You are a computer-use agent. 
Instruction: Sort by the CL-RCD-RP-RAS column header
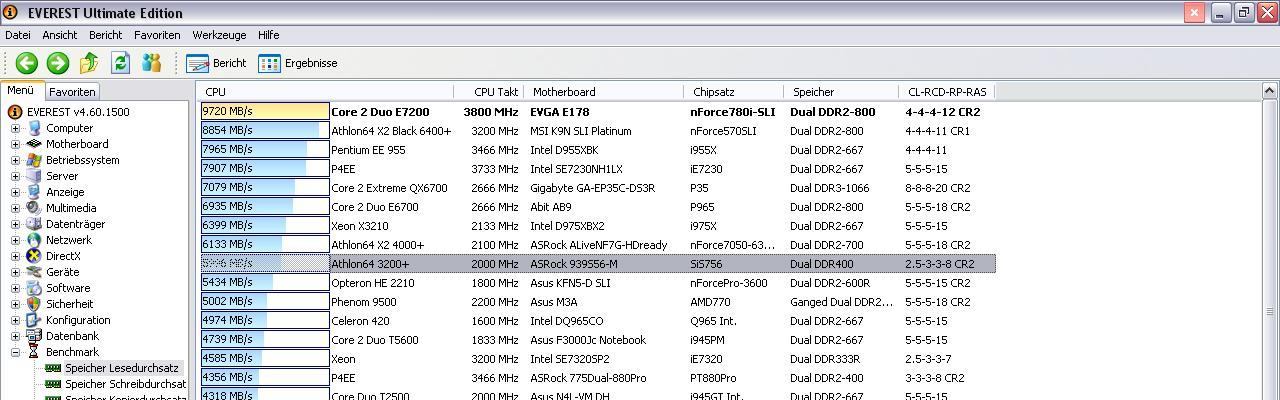(947, 92)
